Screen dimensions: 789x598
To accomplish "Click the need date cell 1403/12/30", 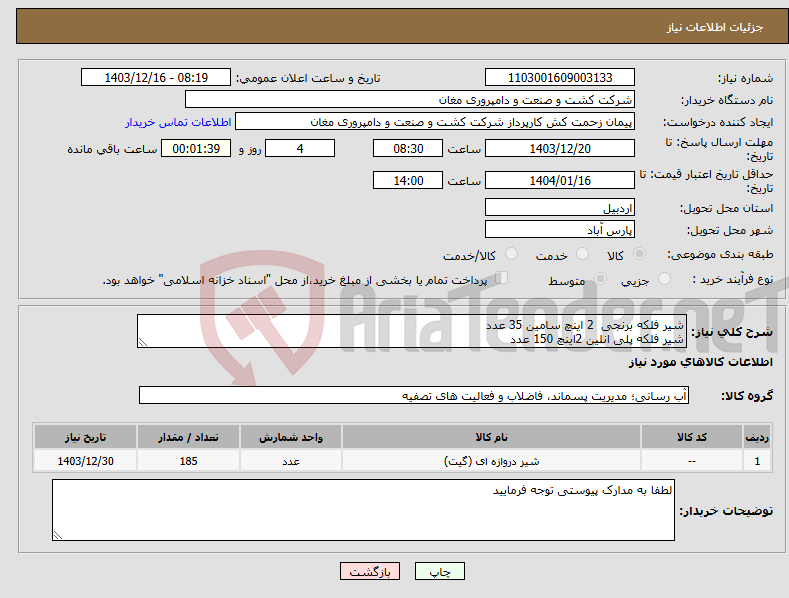I will pyautogui.click(x=85, y=461).
